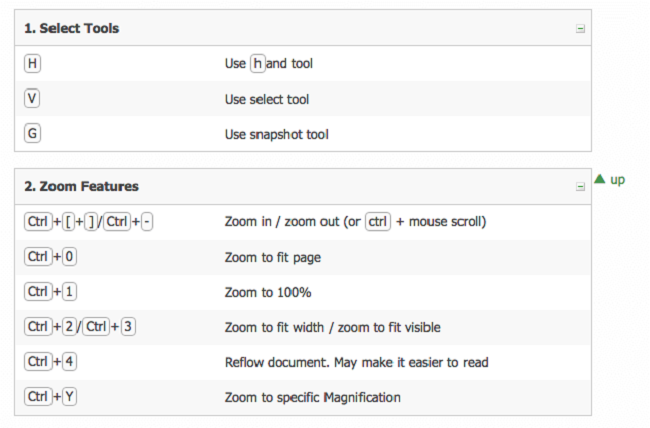Click the 4 key icon for reflow

(x=69, y=362)
